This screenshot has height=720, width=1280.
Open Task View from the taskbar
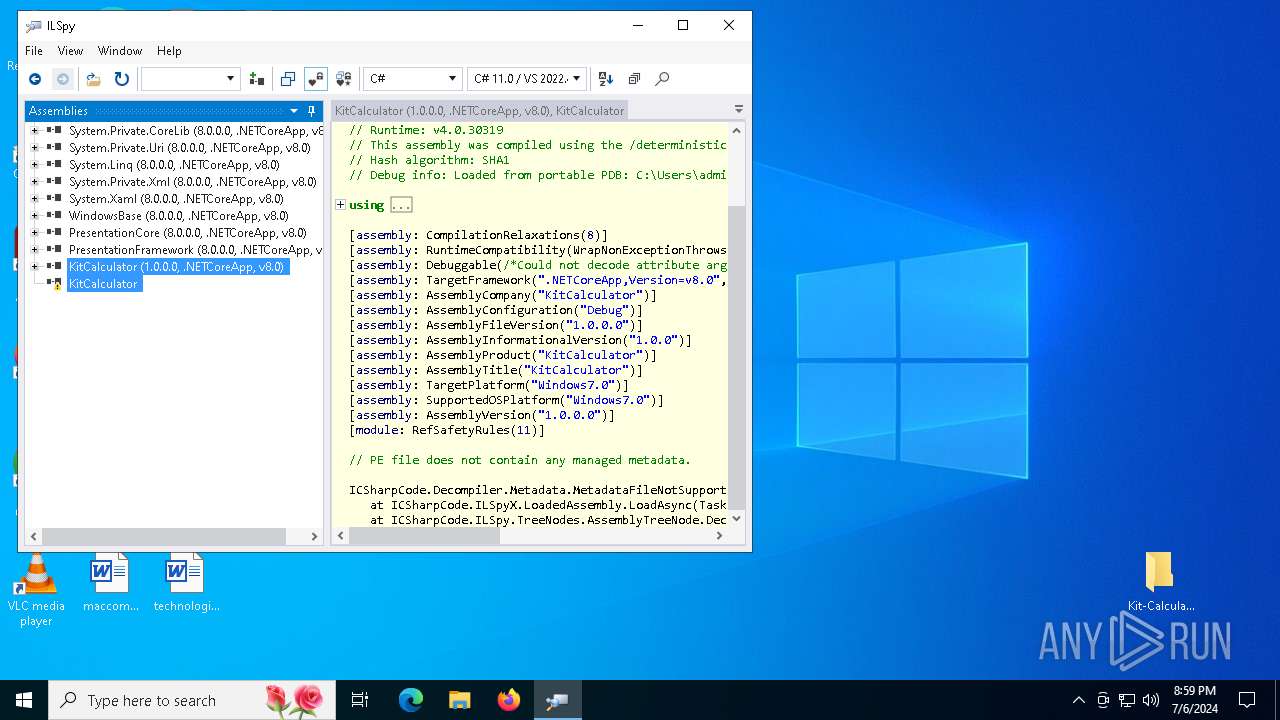pyautogui.click(x=360, y=700)
